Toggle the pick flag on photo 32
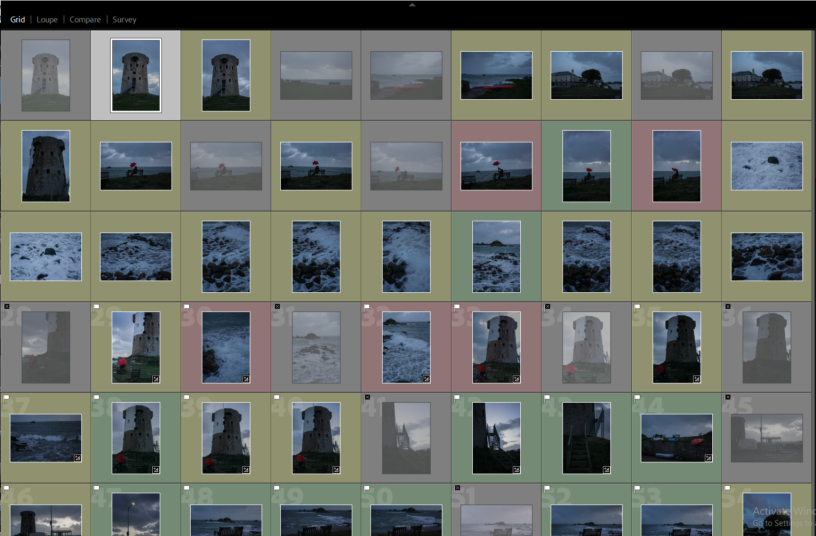This screenshot has height=536, width=816. (367, 307)
